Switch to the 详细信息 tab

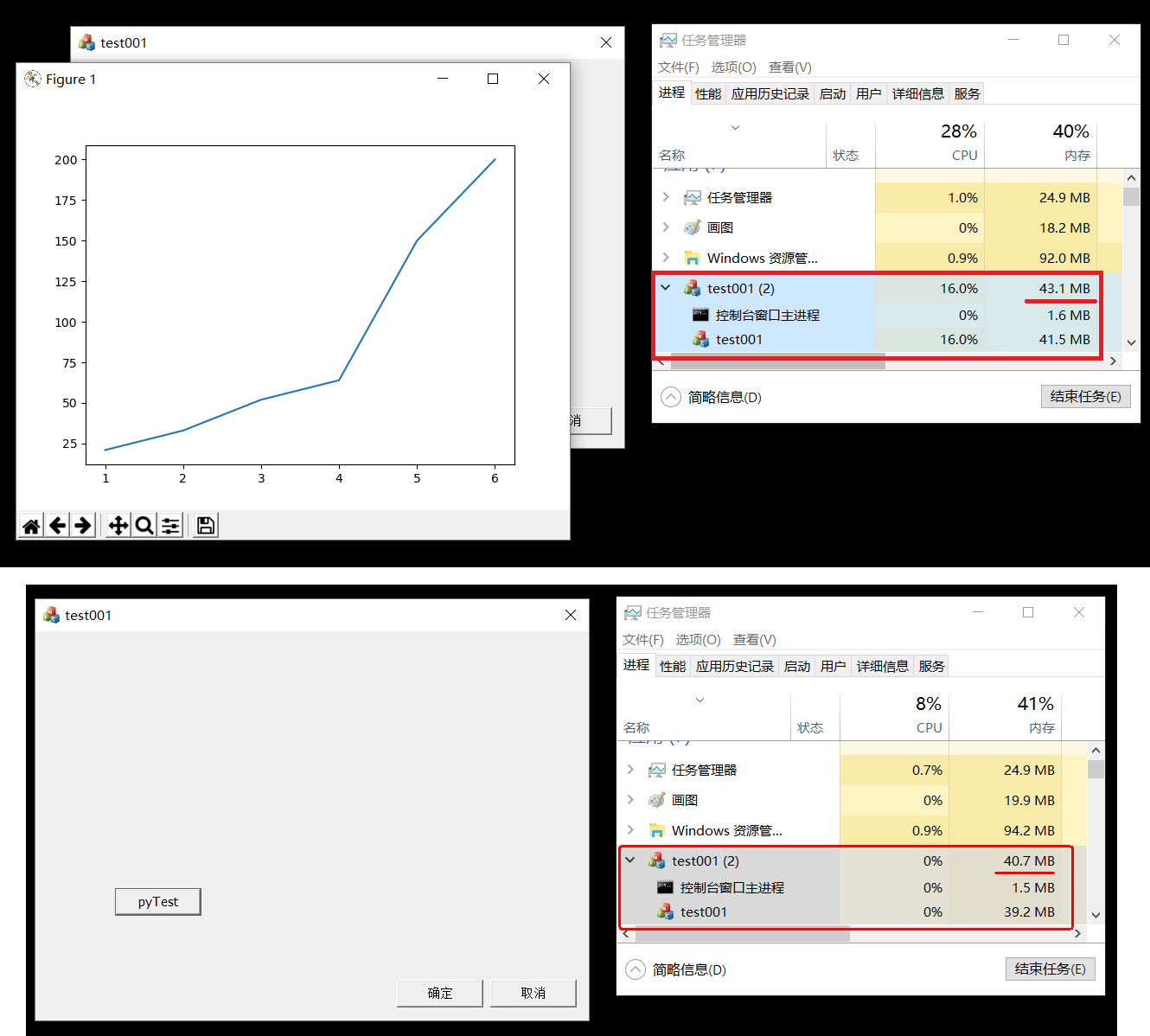pyautogui.click(x=917, y=93)
